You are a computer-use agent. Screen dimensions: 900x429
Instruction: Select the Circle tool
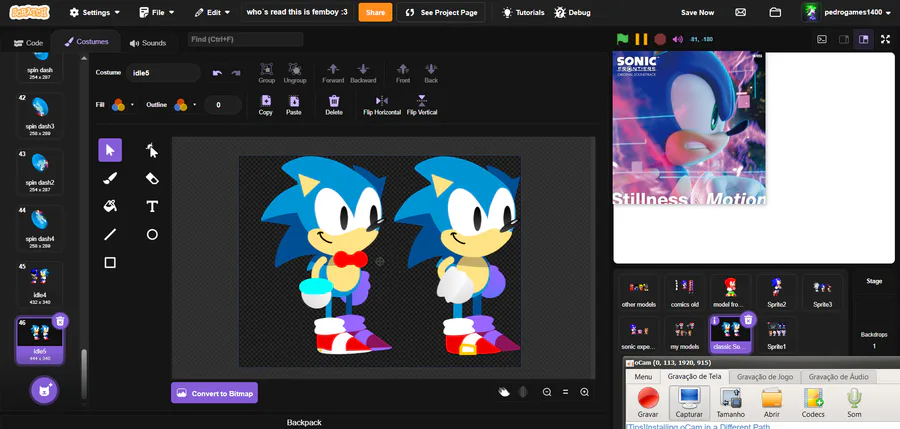pyautogui.click(x=152, y=234)
